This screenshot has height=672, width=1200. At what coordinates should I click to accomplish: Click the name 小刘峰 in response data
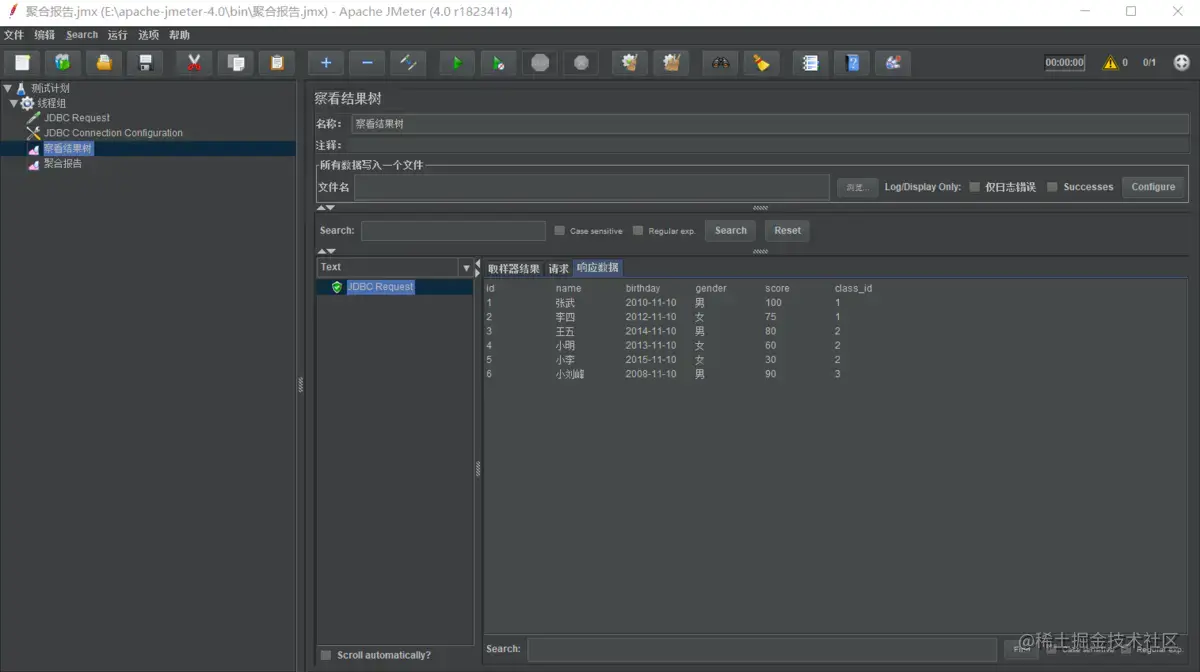point(570,374)
